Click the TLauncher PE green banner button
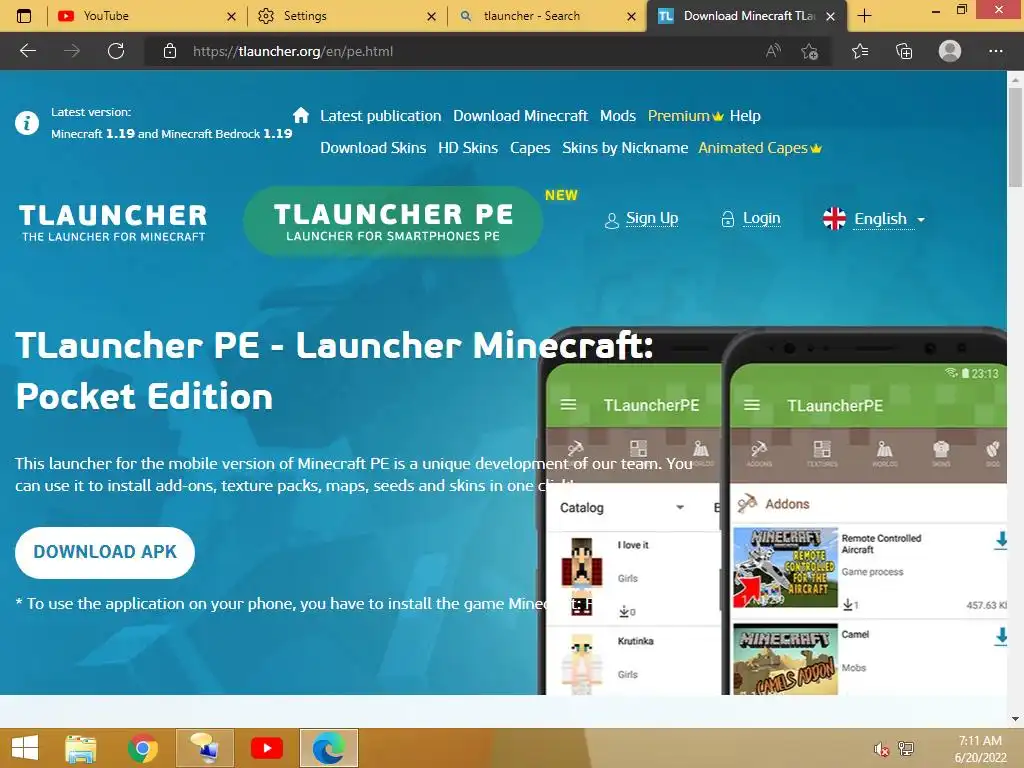The height and width of the screenshot is (768, 1024). 393,221
